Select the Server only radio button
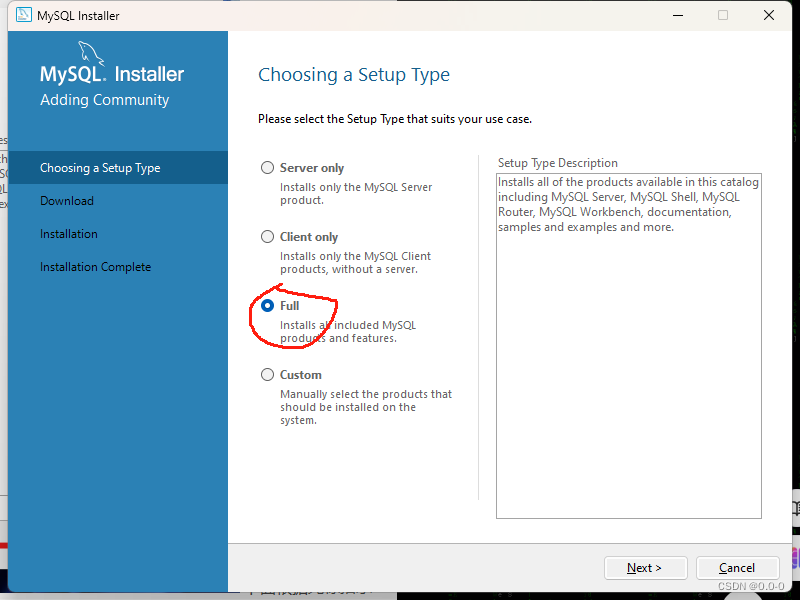Screen dimensions: 800x600 267,168
